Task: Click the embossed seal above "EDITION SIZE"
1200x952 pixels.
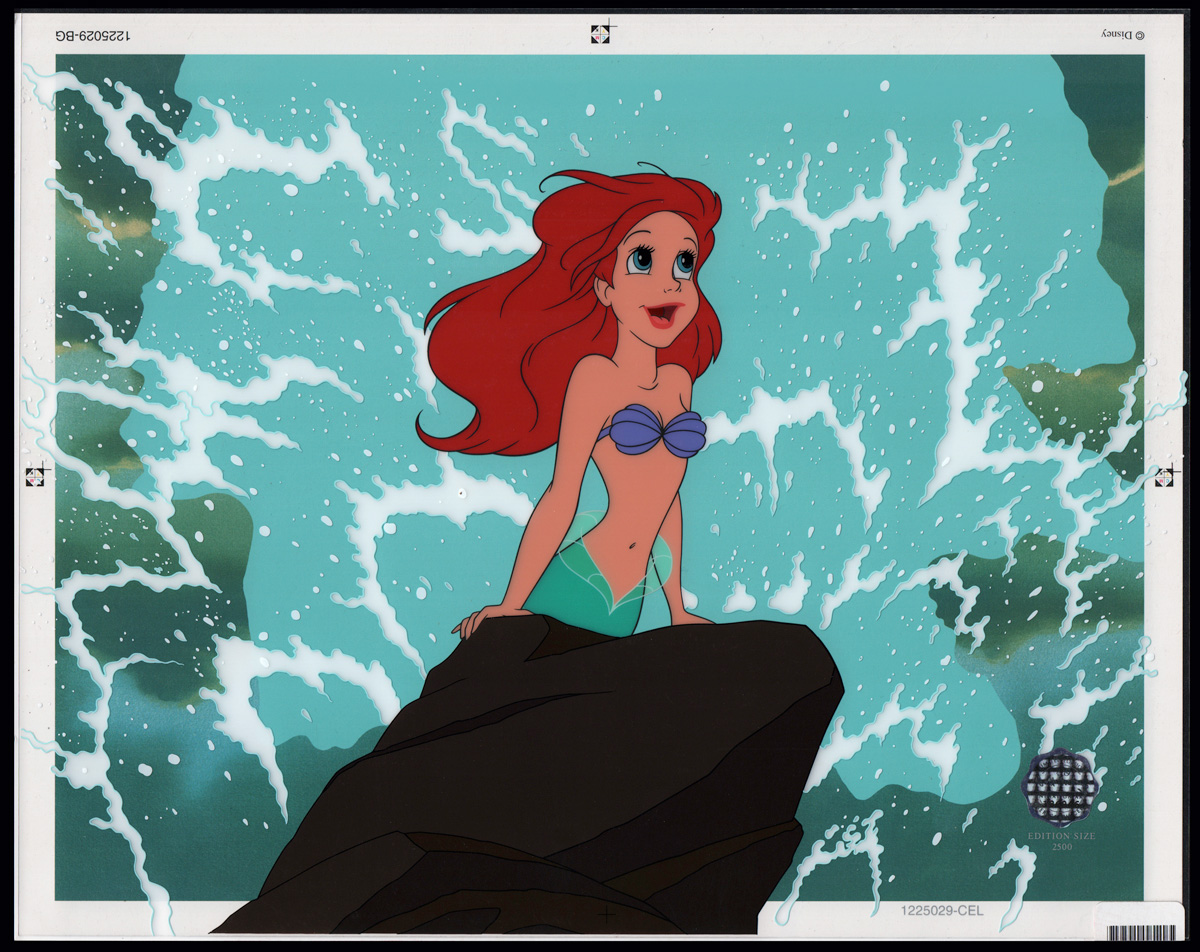Action: coord(1061,789)
